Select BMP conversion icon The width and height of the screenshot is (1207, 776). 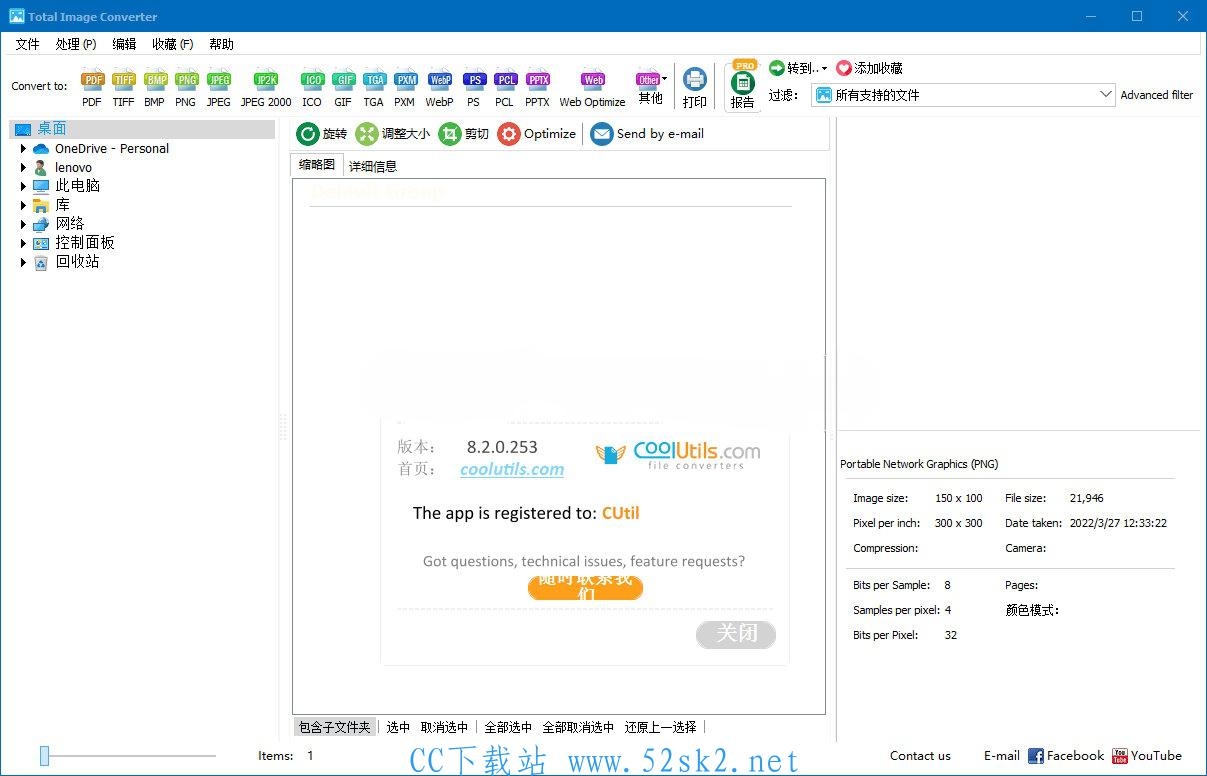pyautogui.click(x=155, y=88)
